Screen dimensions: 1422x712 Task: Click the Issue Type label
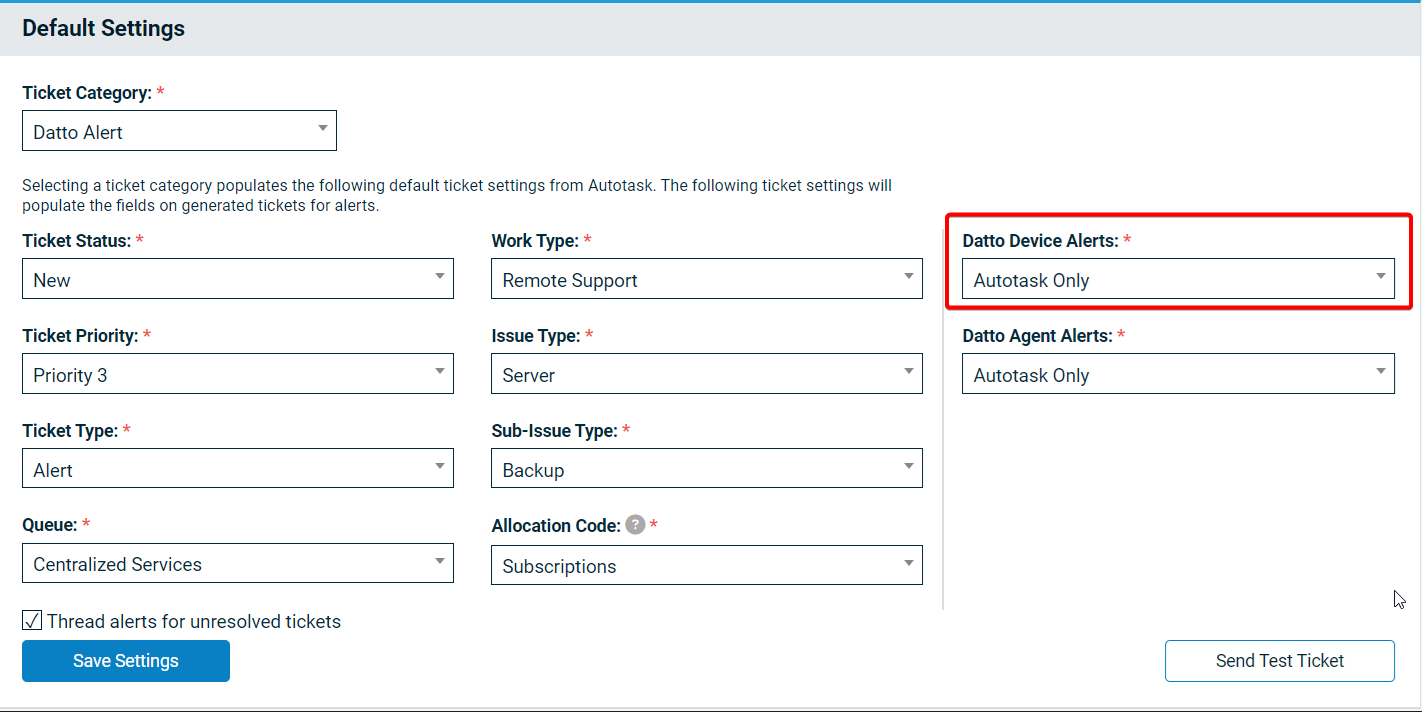pos(536,336)
